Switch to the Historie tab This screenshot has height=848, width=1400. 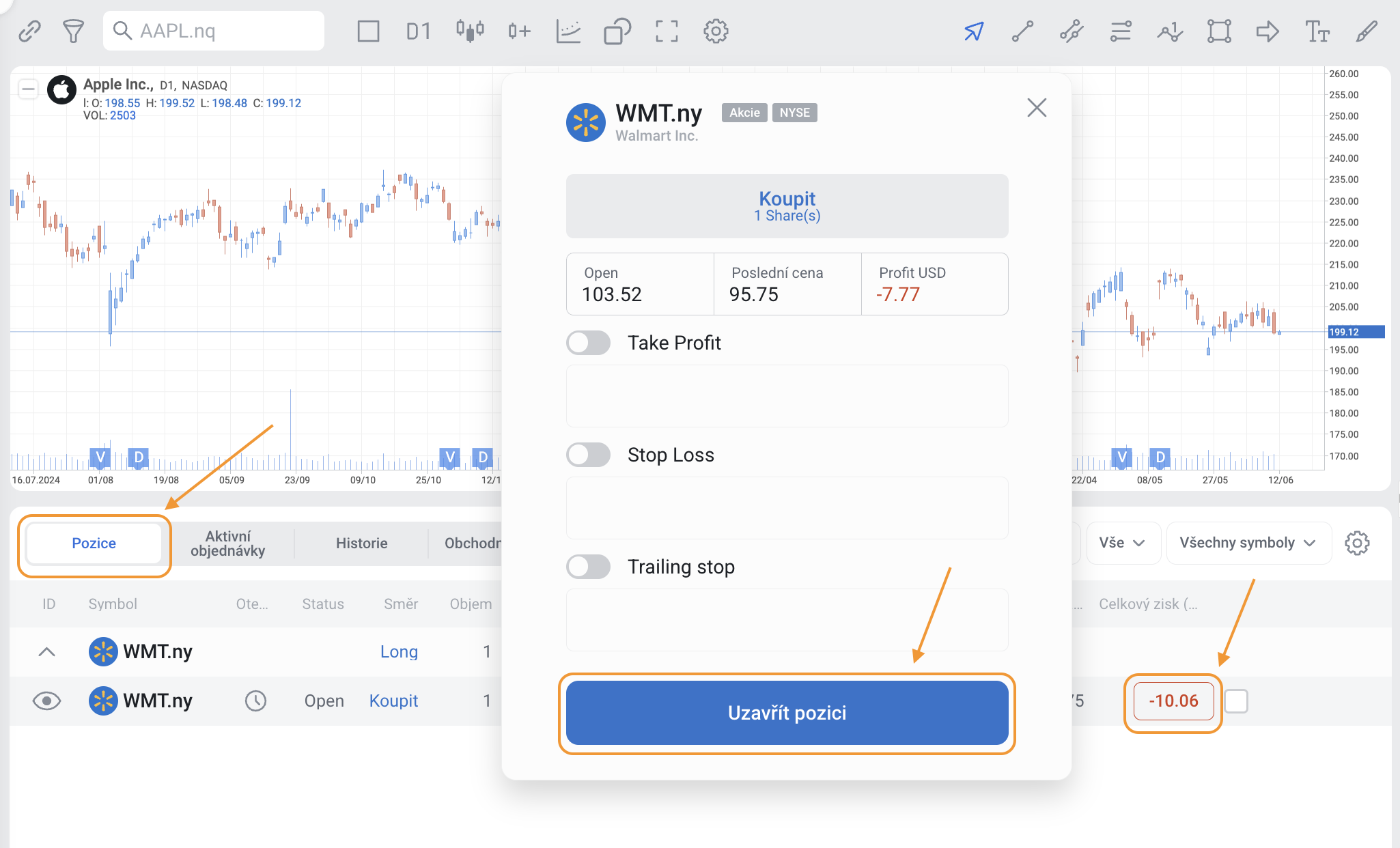tap(361, 543)
